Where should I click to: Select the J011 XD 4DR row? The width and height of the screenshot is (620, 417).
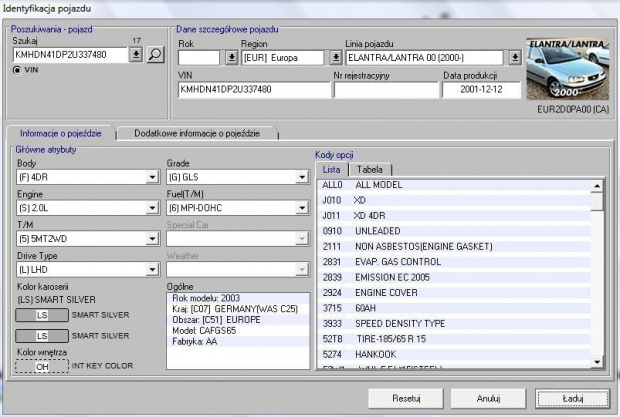[454, 216]
